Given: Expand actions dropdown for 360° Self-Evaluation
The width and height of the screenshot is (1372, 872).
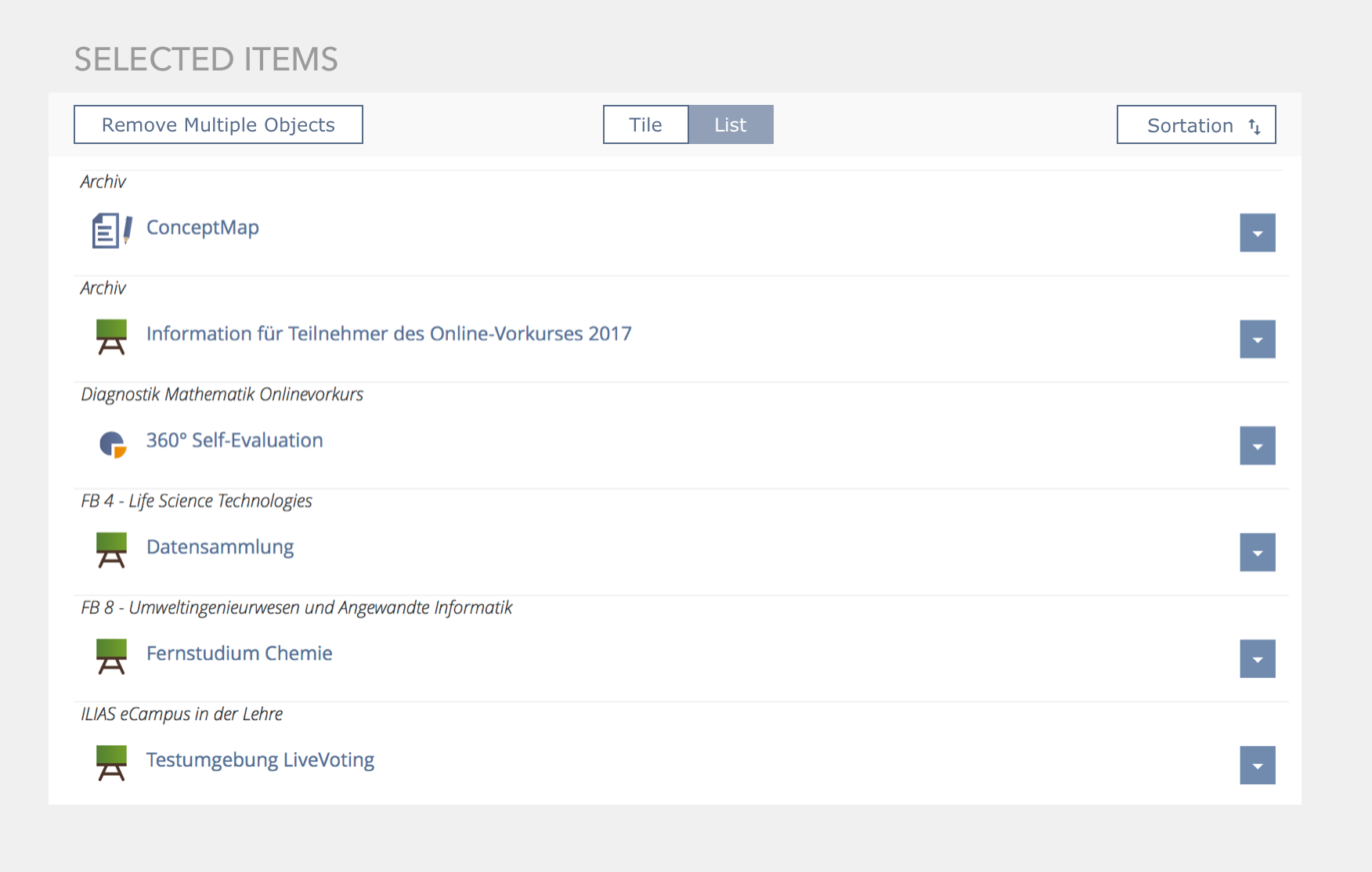Looking at the screenshot, I should (x=1257, y=446).
